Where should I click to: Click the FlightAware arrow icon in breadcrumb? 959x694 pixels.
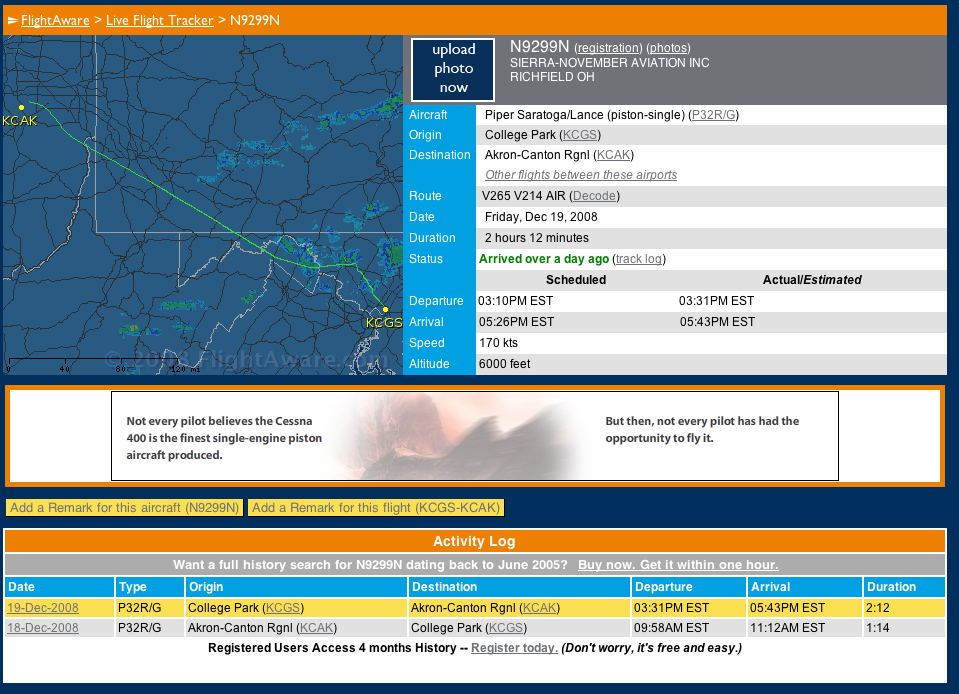(x=12, y=21)
